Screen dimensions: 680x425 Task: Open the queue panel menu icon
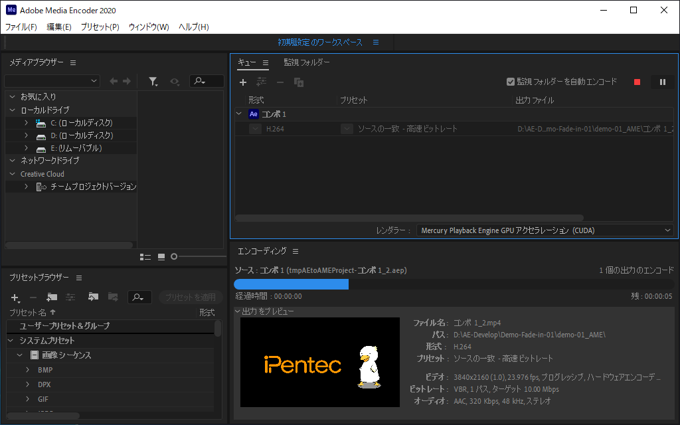click(x=265, y=62)
